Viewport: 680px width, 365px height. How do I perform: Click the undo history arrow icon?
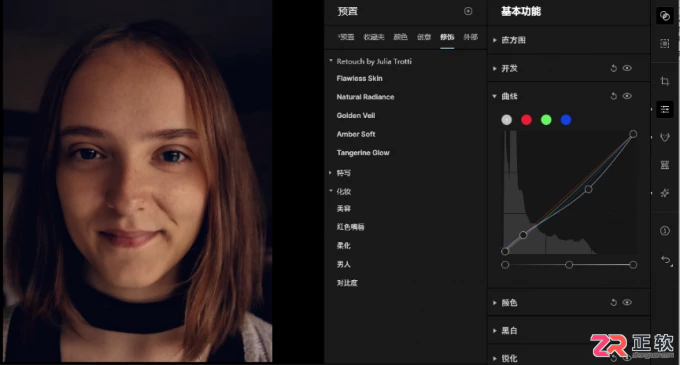[x=666, y=260]
